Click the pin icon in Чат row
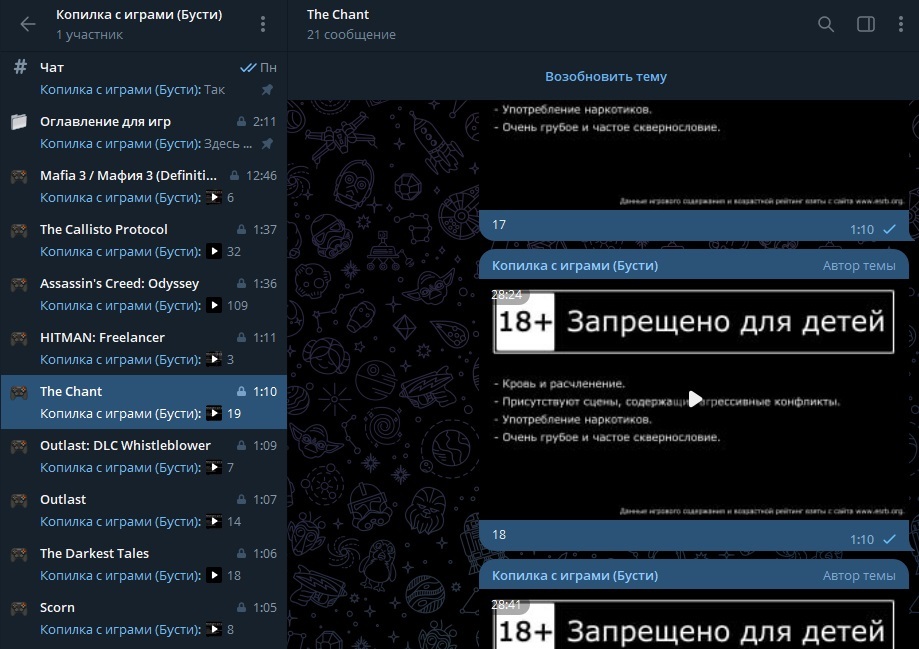Image resolution: width=919 pixels, height=649 pixels. point(267,90)
